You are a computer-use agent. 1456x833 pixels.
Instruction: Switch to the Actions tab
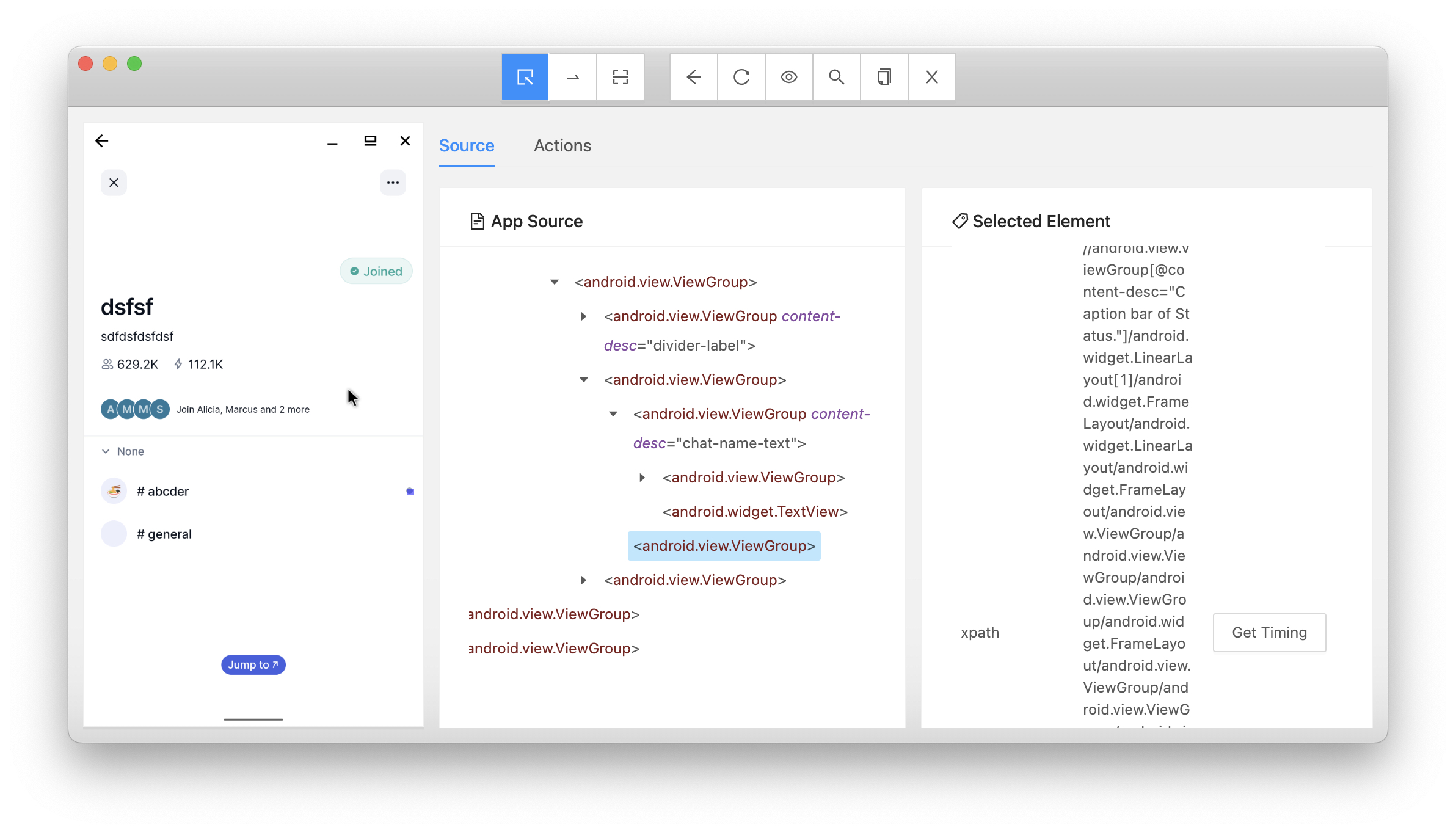(562, 145)
